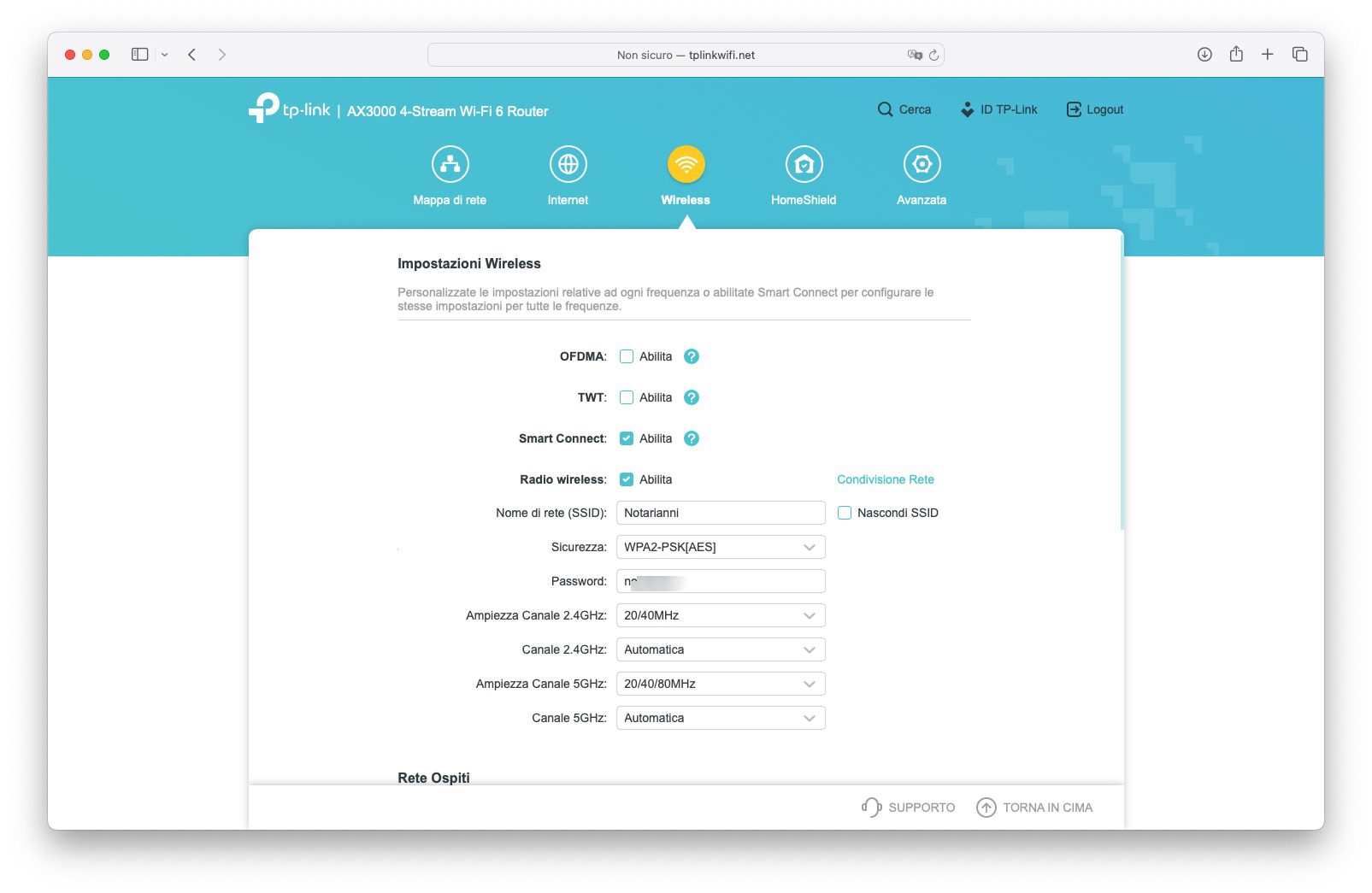Open the Condivisione Rete link

(886, 479)
